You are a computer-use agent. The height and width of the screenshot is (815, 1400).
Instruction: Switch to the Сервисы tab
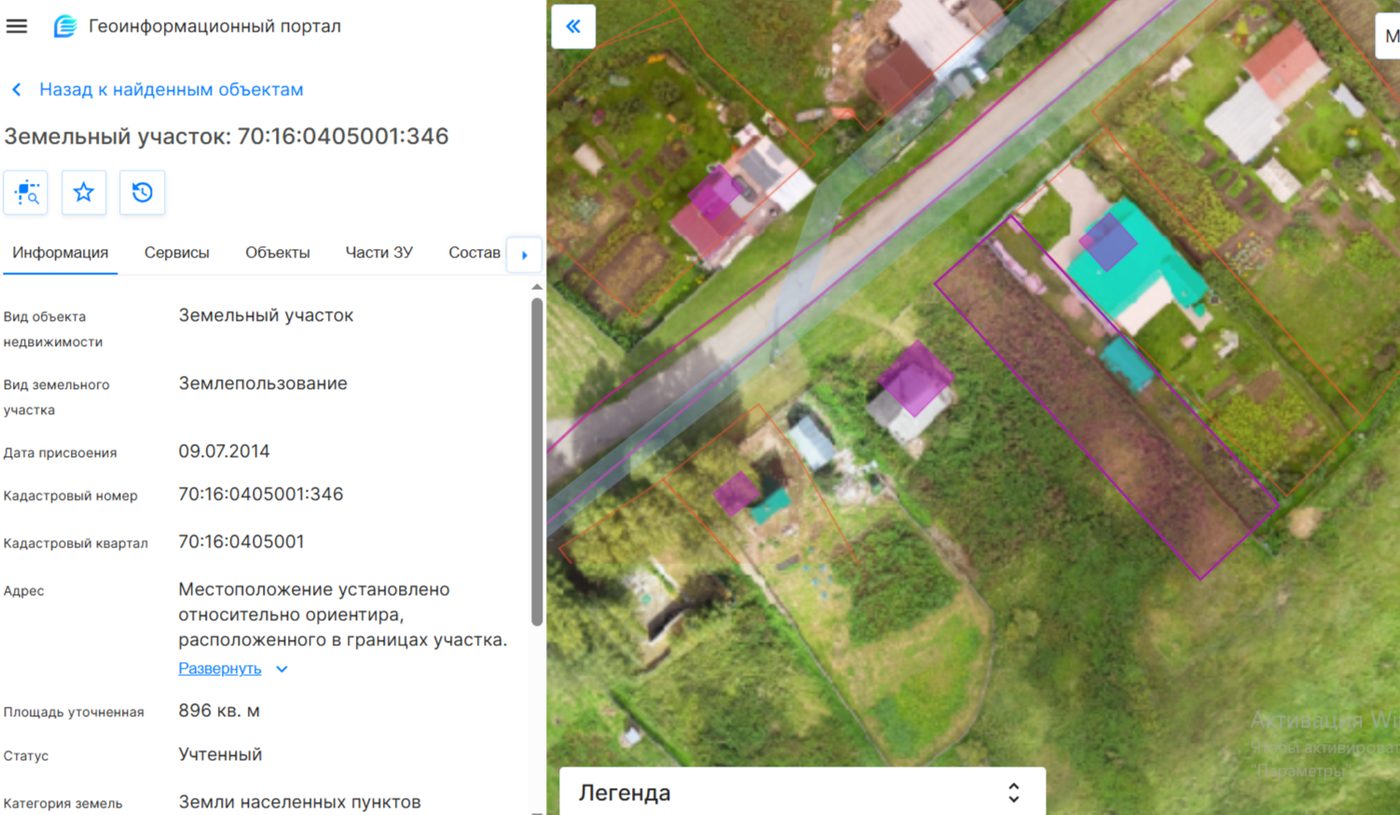click(177, 252)
